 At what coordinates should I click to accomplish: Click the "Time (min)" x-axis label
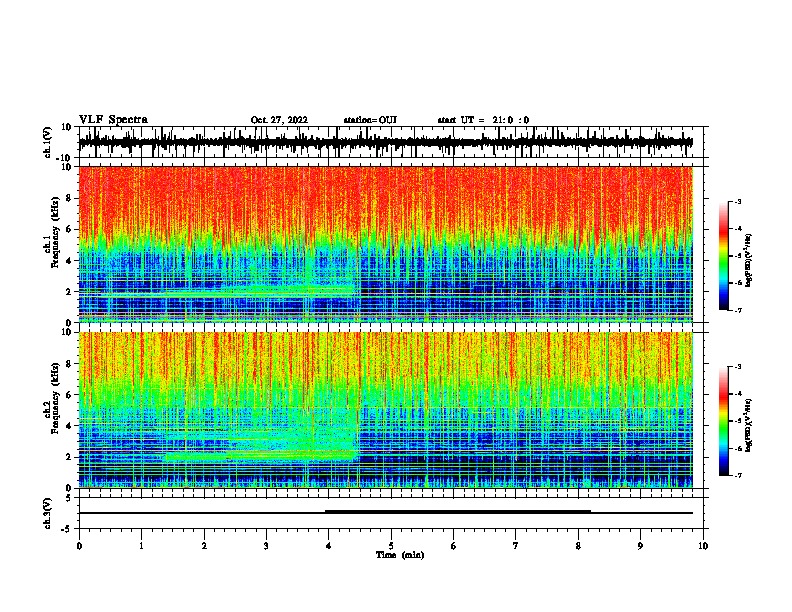(400, 555)
